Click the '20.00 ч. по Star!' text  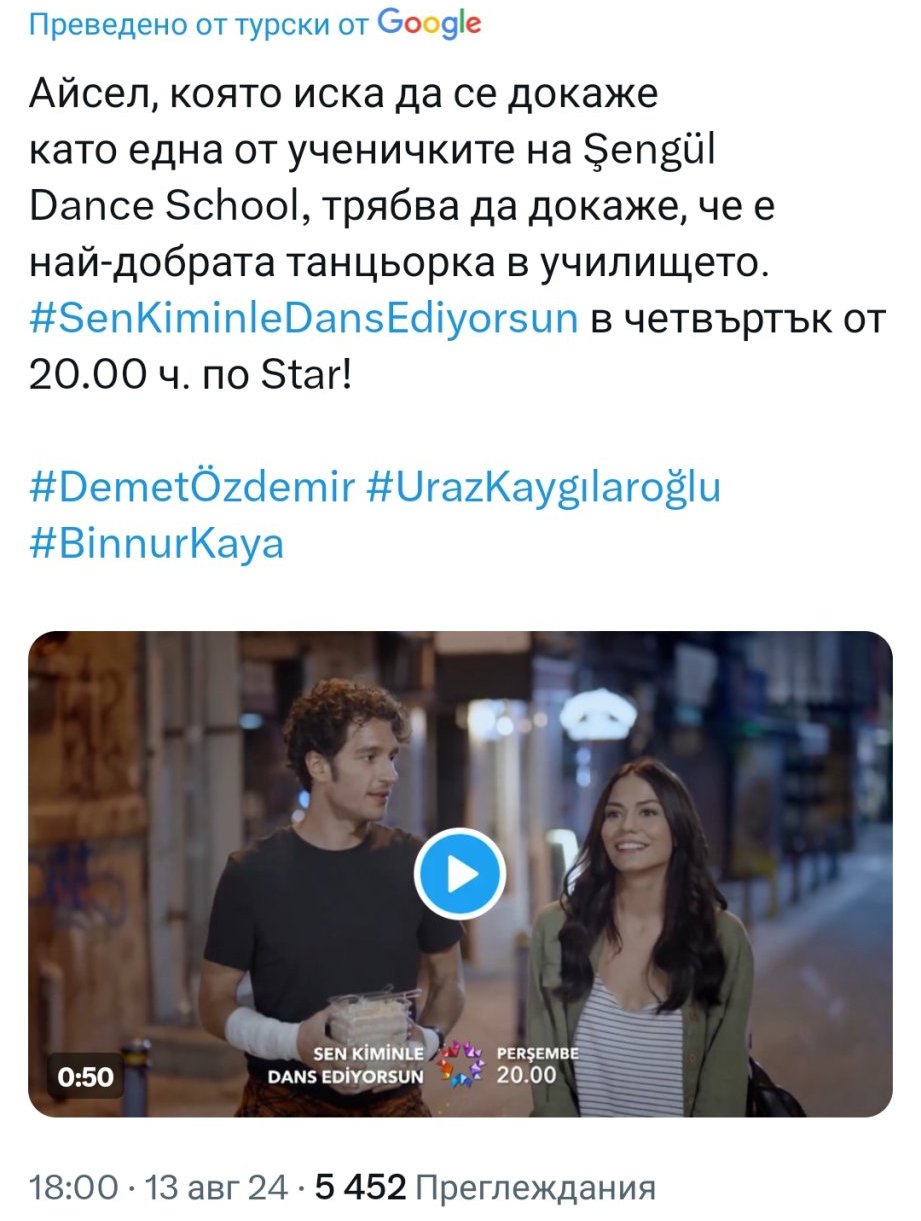tap(191, 376)
